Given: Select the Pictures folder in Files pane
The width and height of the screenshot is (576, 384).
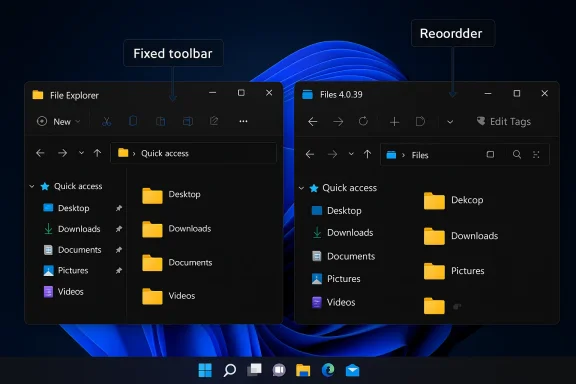Looking at the screenshot, I should [454, 271].
